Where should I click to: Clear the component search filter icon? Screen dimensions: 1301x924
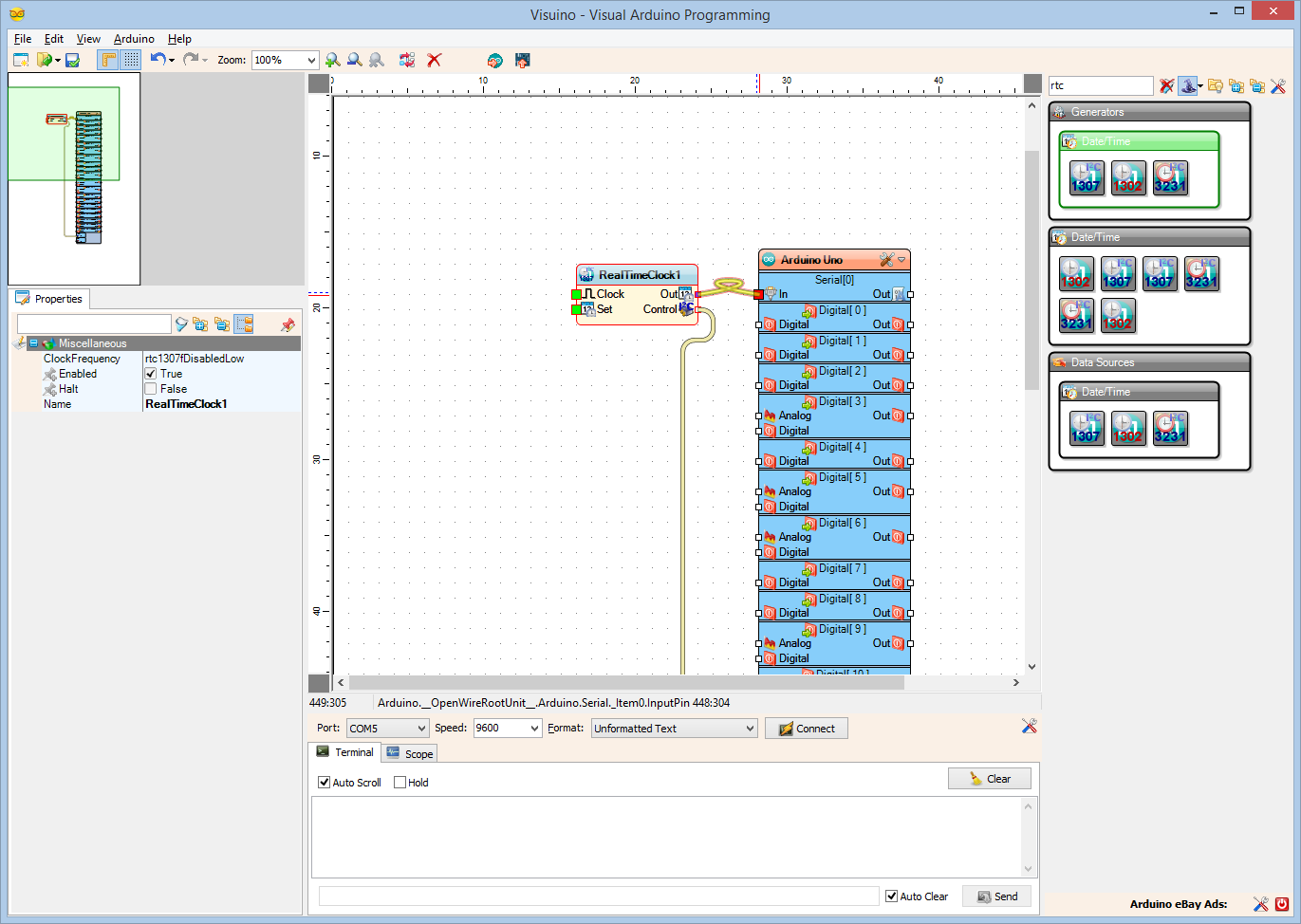(x=1167, y=86)
